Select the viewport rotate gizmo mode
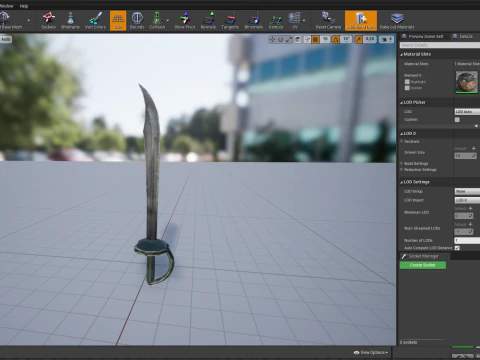 click(281, 40)
